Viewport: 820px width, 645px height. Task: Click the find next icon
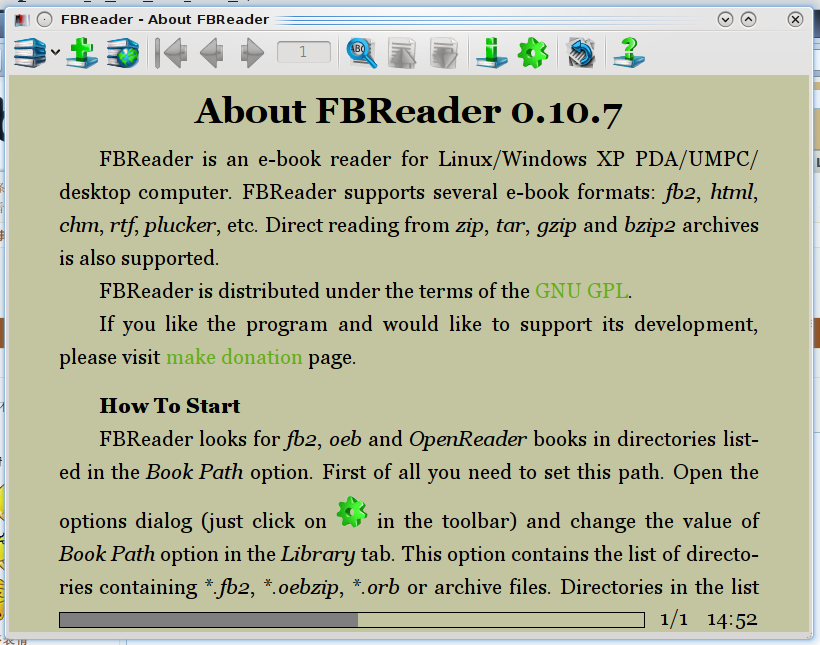tap(444, 53)
